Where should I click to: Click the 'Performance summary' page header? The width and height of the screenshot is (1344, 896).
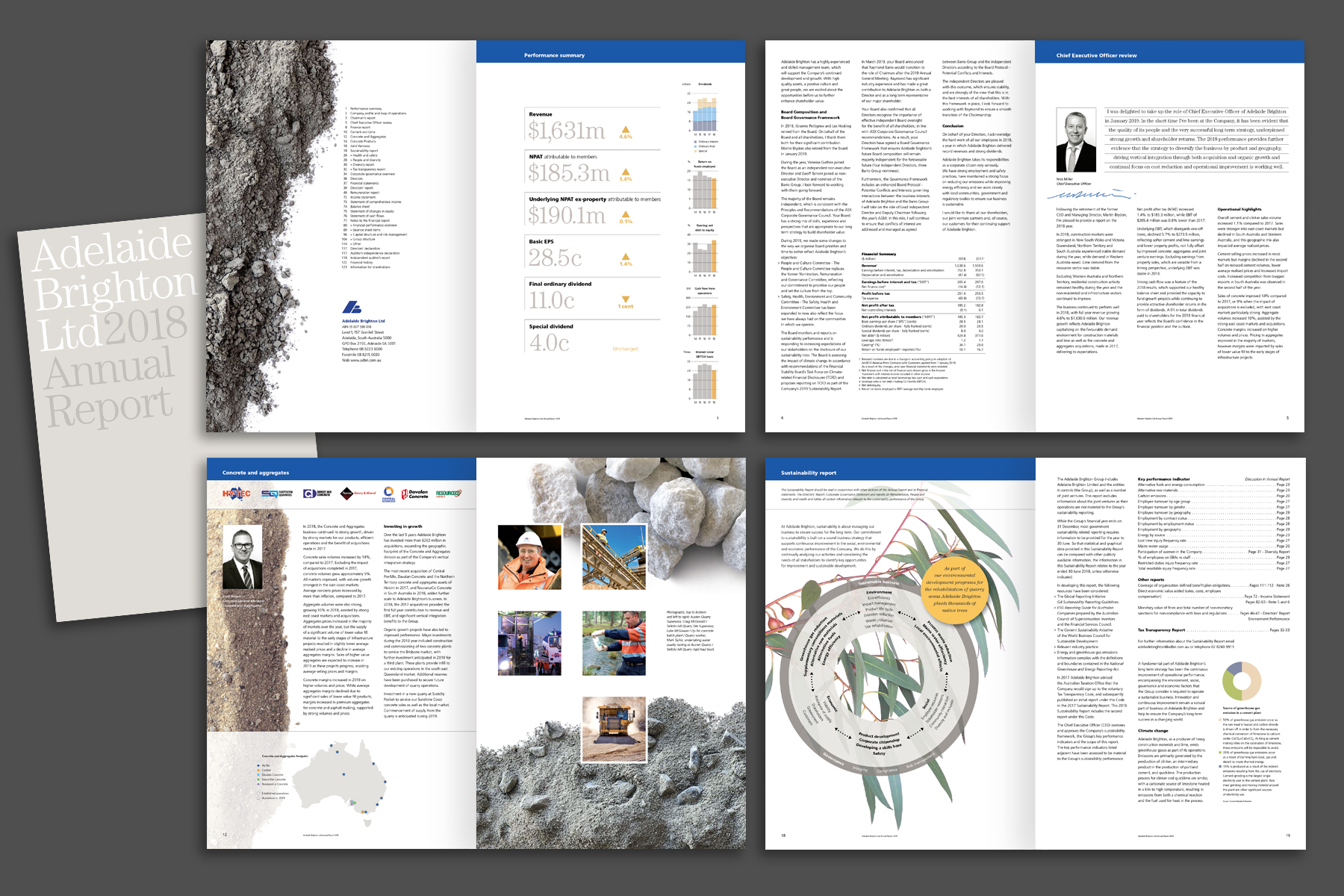[554, 55]
